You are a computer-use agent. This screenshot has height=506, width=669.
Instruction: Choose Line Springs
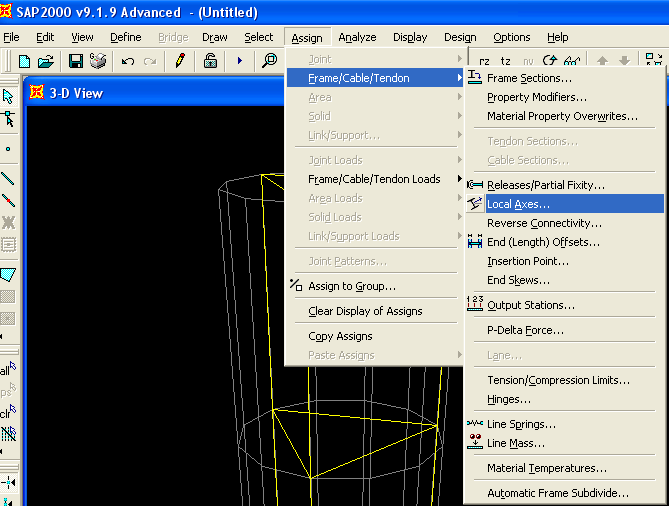(x=565, y=424)
